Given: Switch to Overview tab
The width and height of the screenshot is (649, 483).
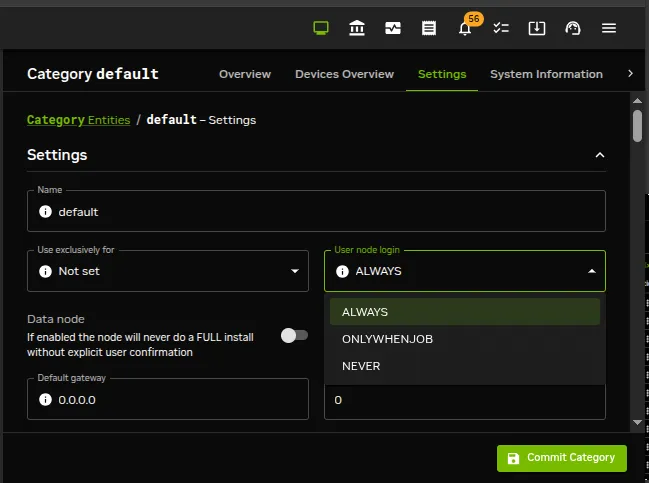Looking at the screenshot, I should (245, 74).
